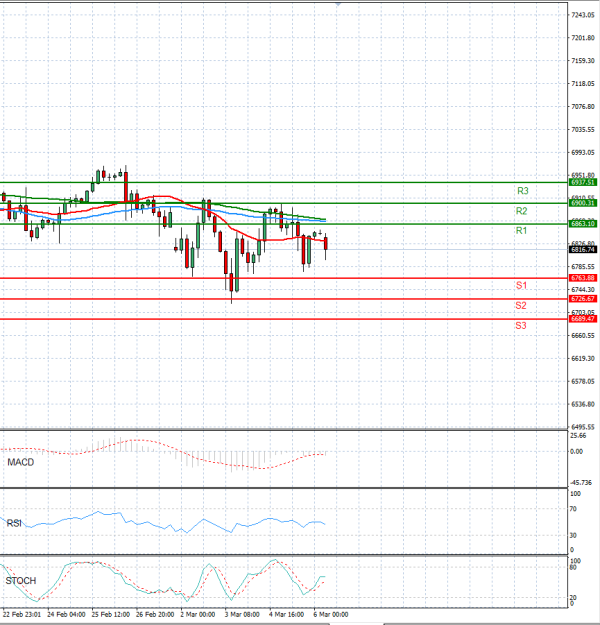Click the MACD indicator label
This screenshot has height=625, width=600.
click(x=21, y=463)
